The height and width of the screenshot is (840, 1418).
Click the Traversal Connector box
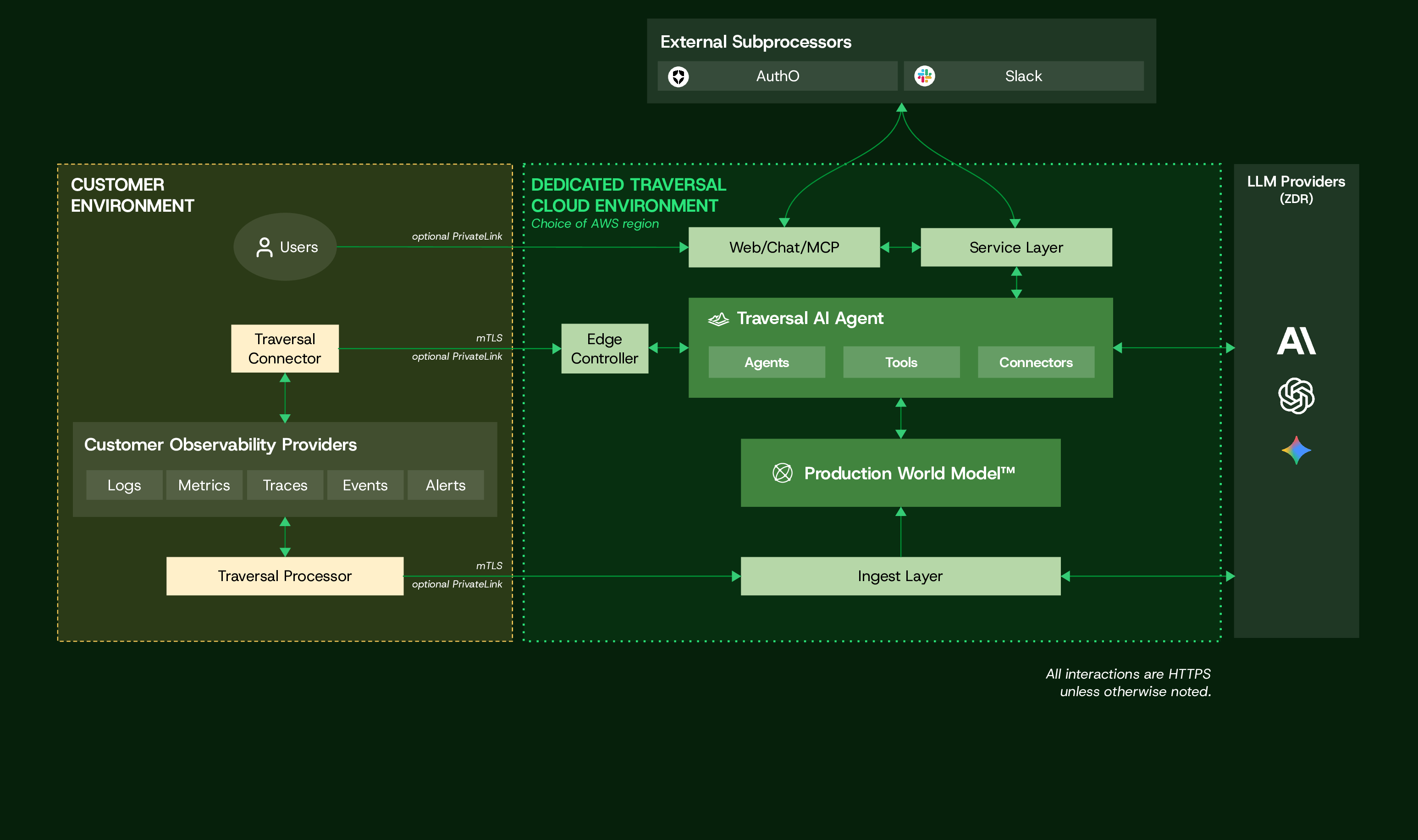pos(285,349)
